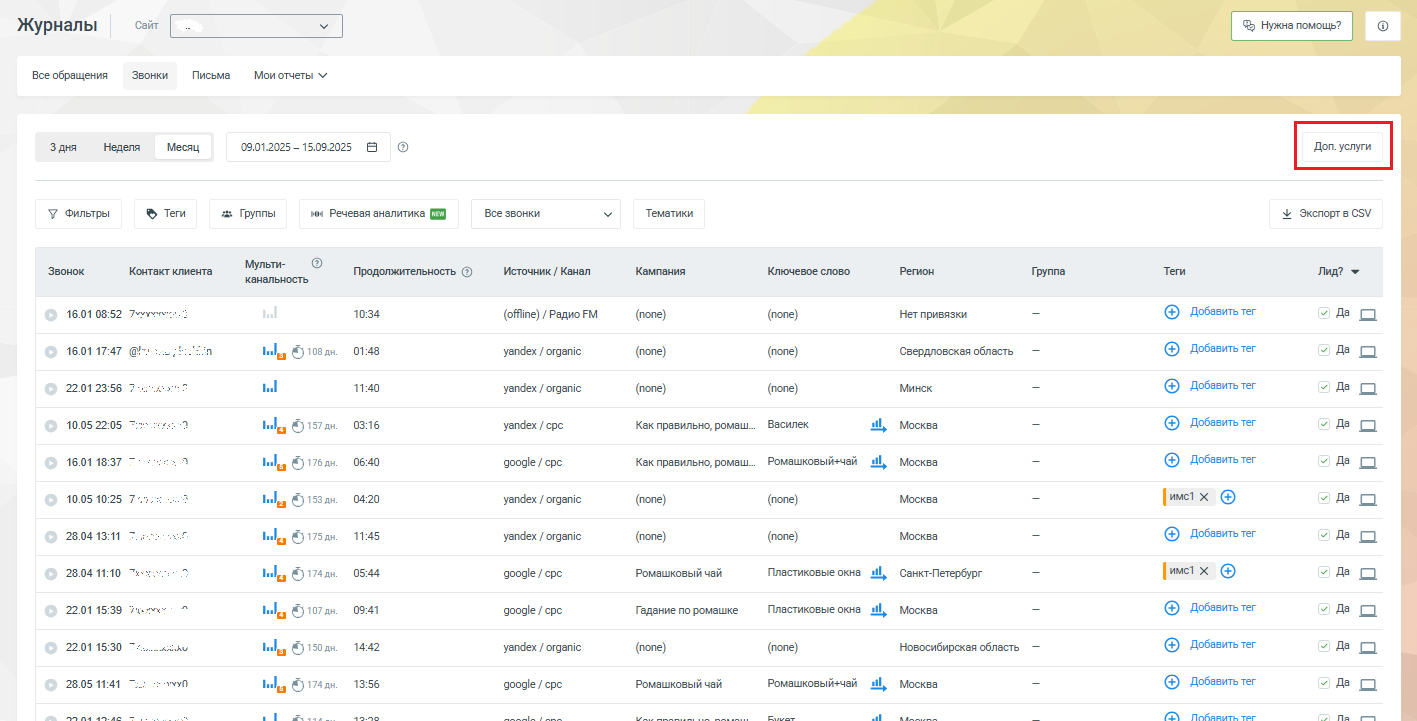Click laptop device icon in 28.04 13:11 row

click(x=1368, y=537)
